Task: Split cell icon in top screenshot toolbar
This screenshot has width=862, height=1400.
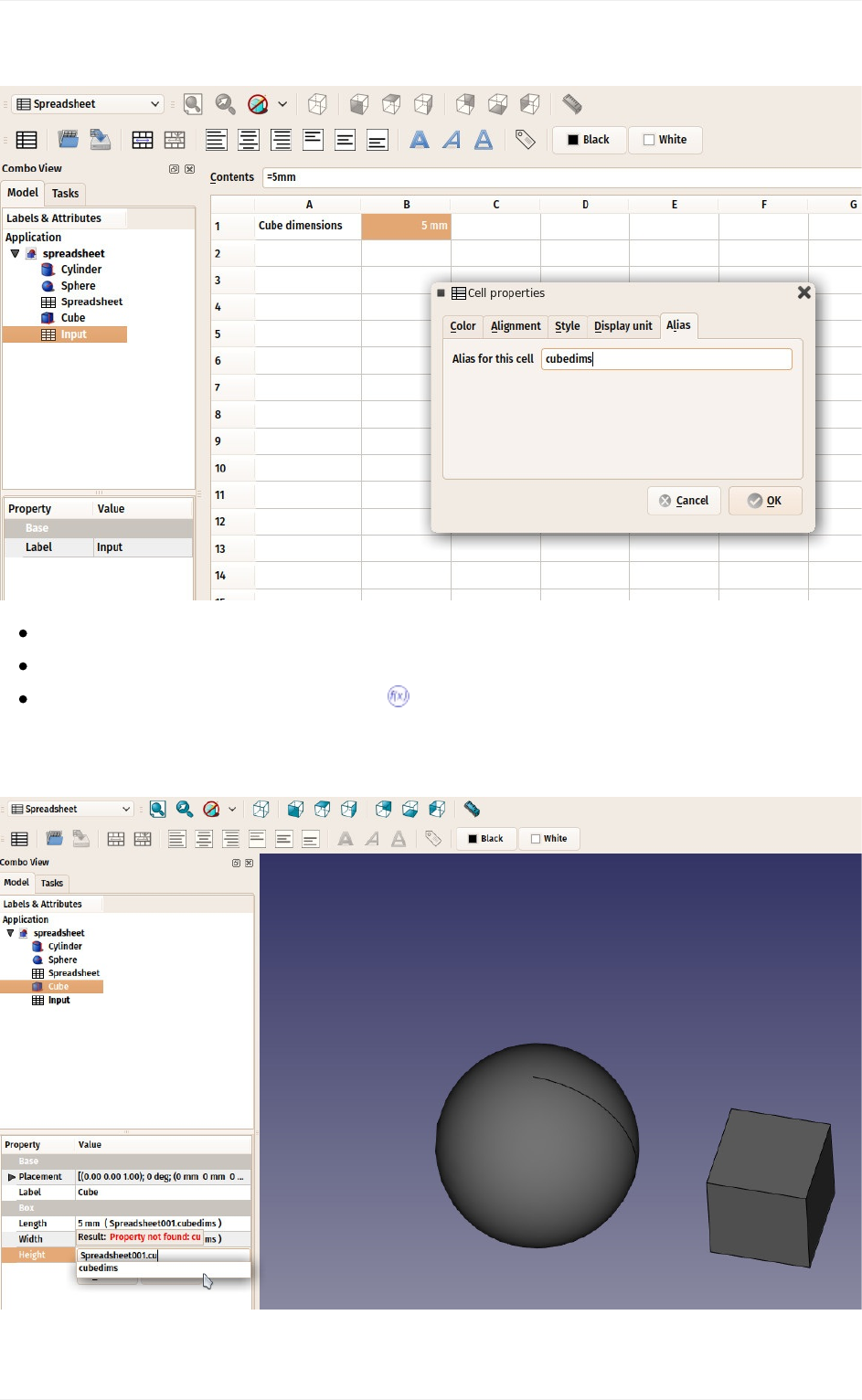Action: pyautogui.click(x=175, y=140)
